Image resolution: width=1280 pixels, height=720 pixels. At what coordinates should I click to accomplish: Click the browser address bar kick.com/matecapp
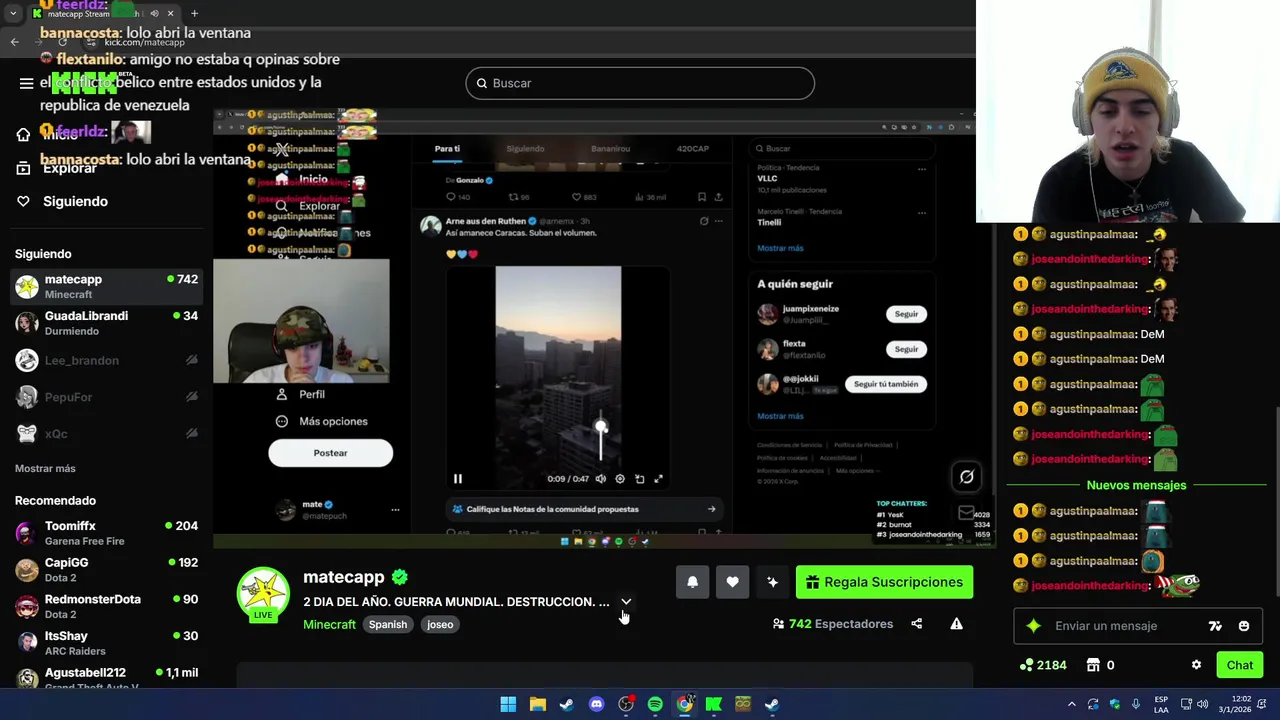coord(144,42)
